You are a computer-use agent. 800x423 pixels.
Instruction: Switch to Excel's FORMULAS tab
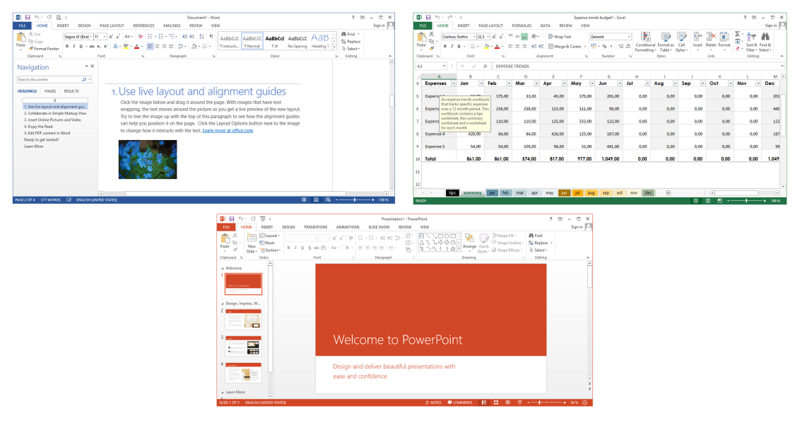click(521, 26)
